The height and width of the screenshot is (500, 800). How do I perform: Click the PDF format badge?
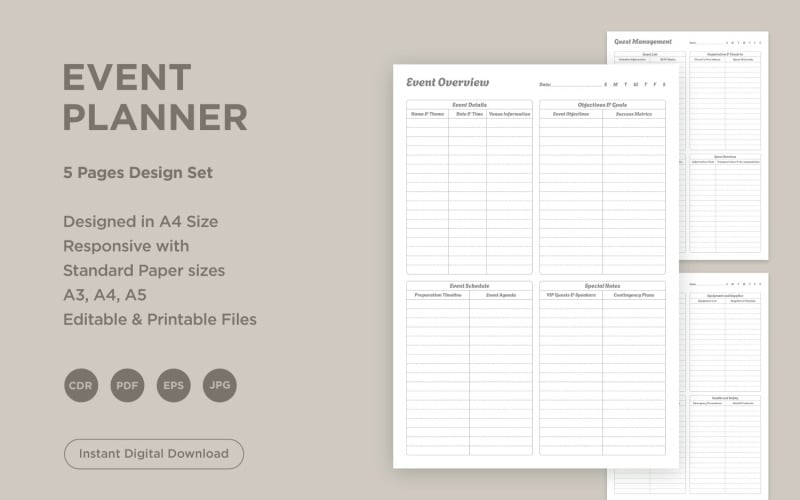click(x=128, y=385)
